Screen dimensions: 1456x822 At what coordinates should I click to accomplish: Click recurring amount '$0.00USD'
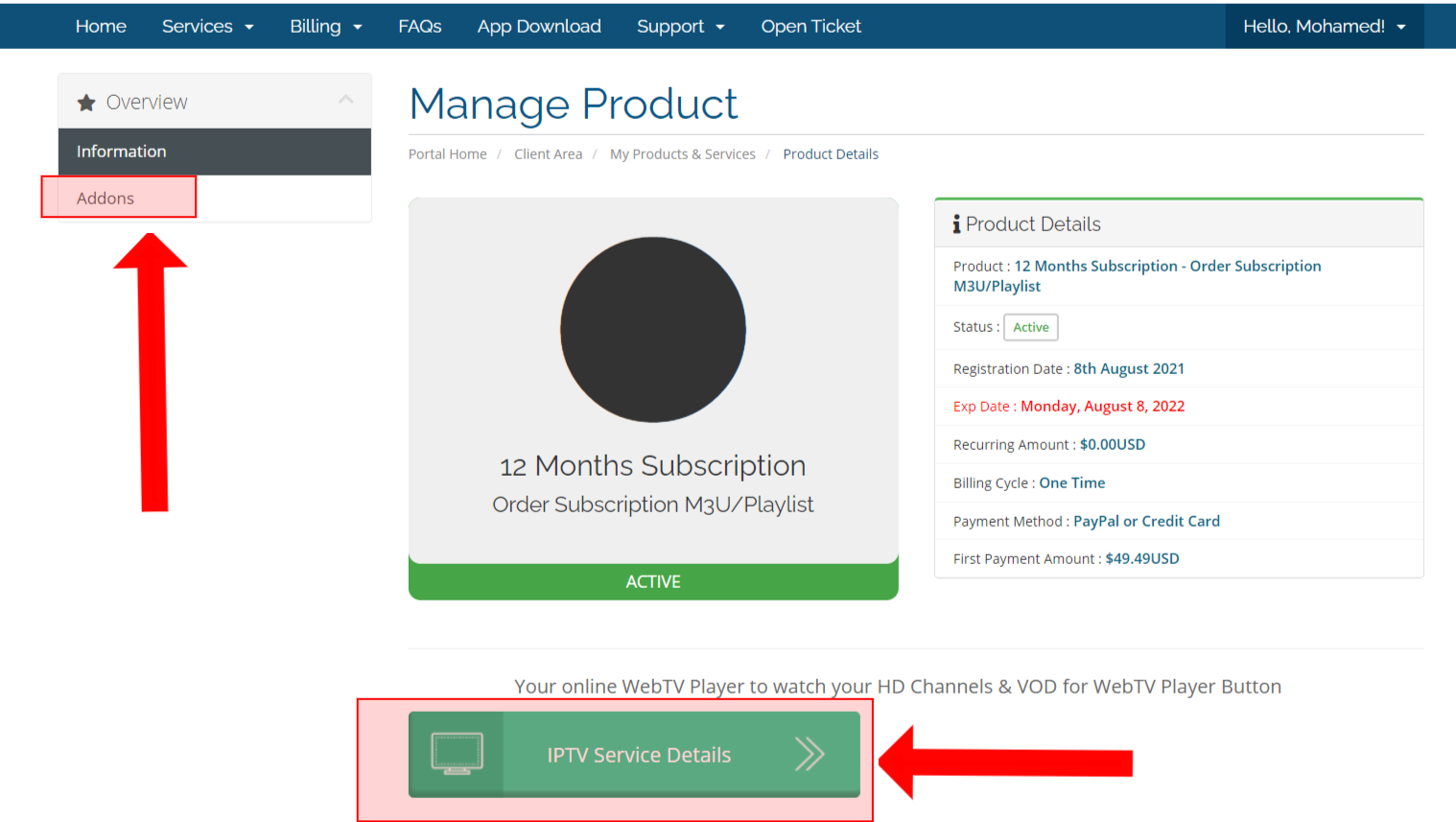point(1113,445)
